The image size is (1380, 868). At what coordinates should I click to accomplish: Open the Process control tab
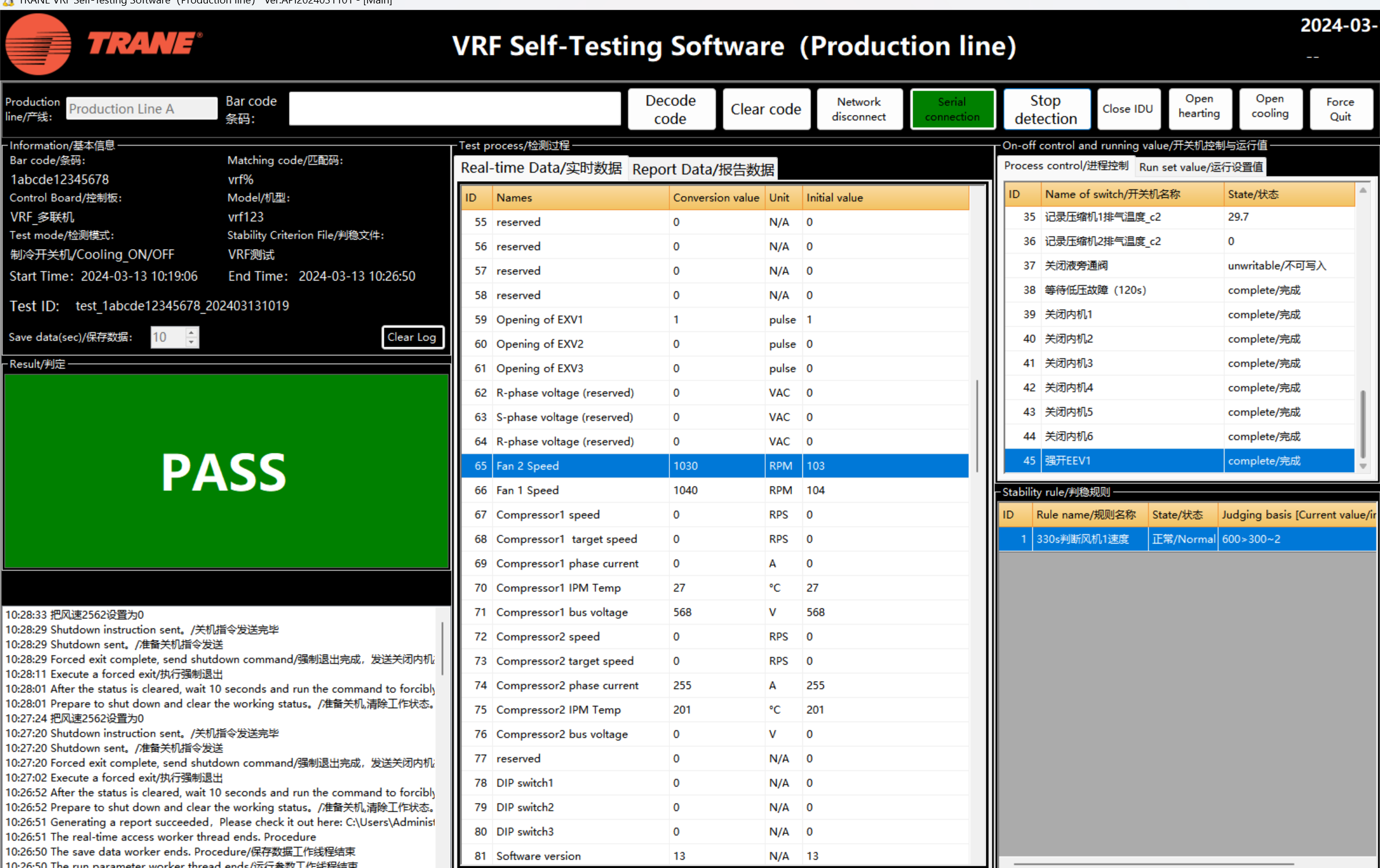pos(1066,166)
